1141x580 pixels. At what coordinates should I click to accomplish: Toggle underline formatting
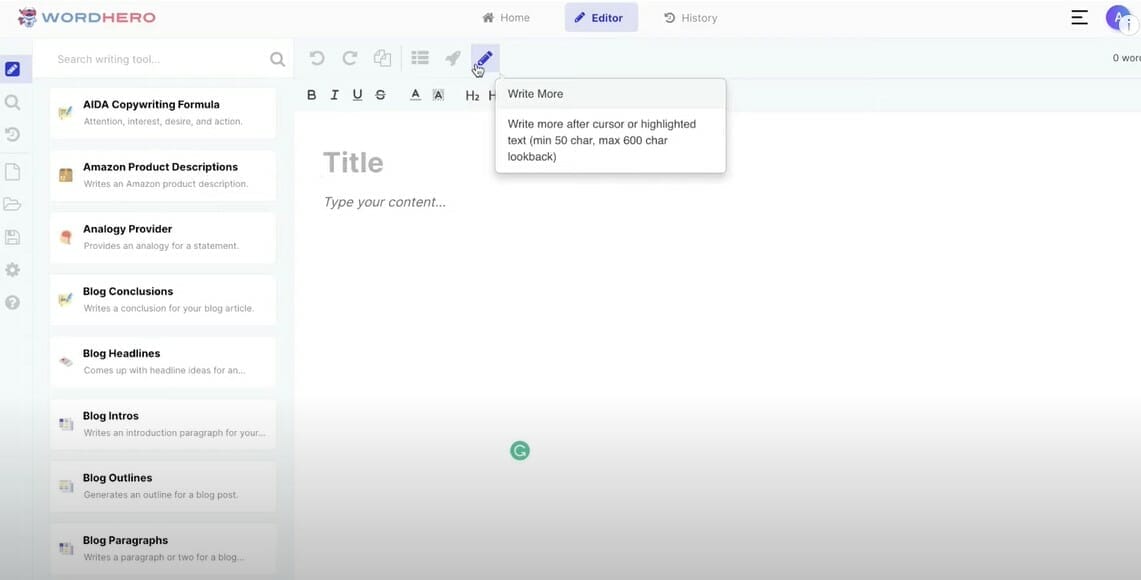point(357,95)
